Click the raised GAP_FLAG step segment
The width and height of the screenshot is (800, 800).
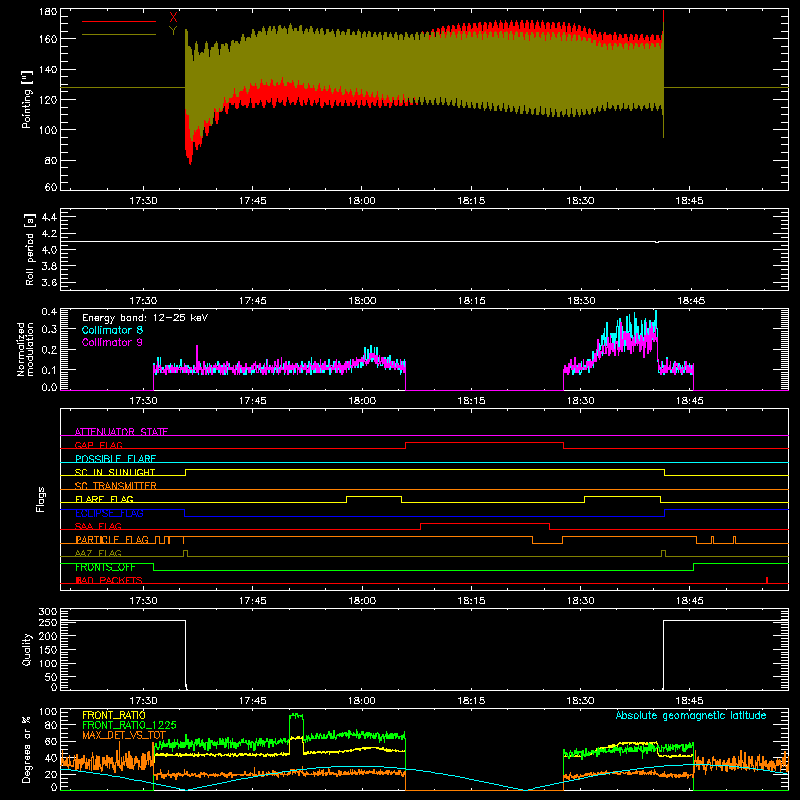coord(484,443)
